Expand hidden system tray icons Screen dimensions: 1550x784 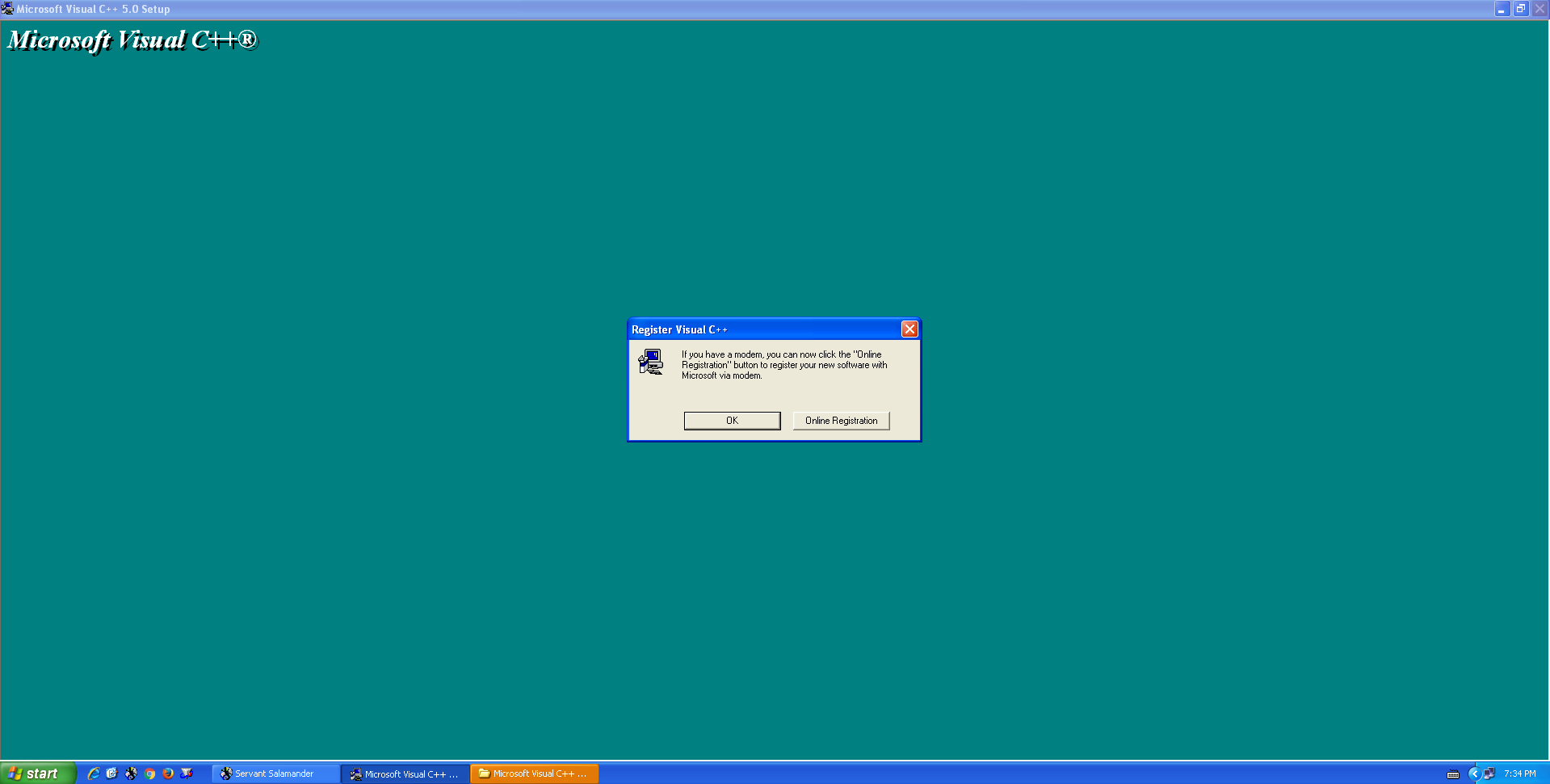tap(1474, 774)
